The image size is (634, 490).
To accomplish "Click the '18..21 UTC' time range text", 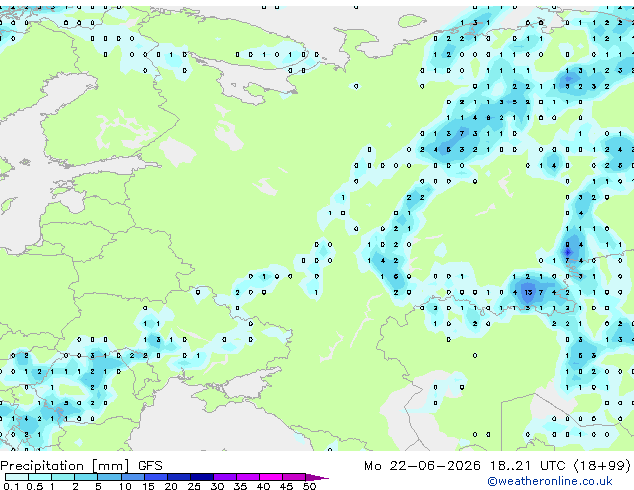I will (527, 466).
